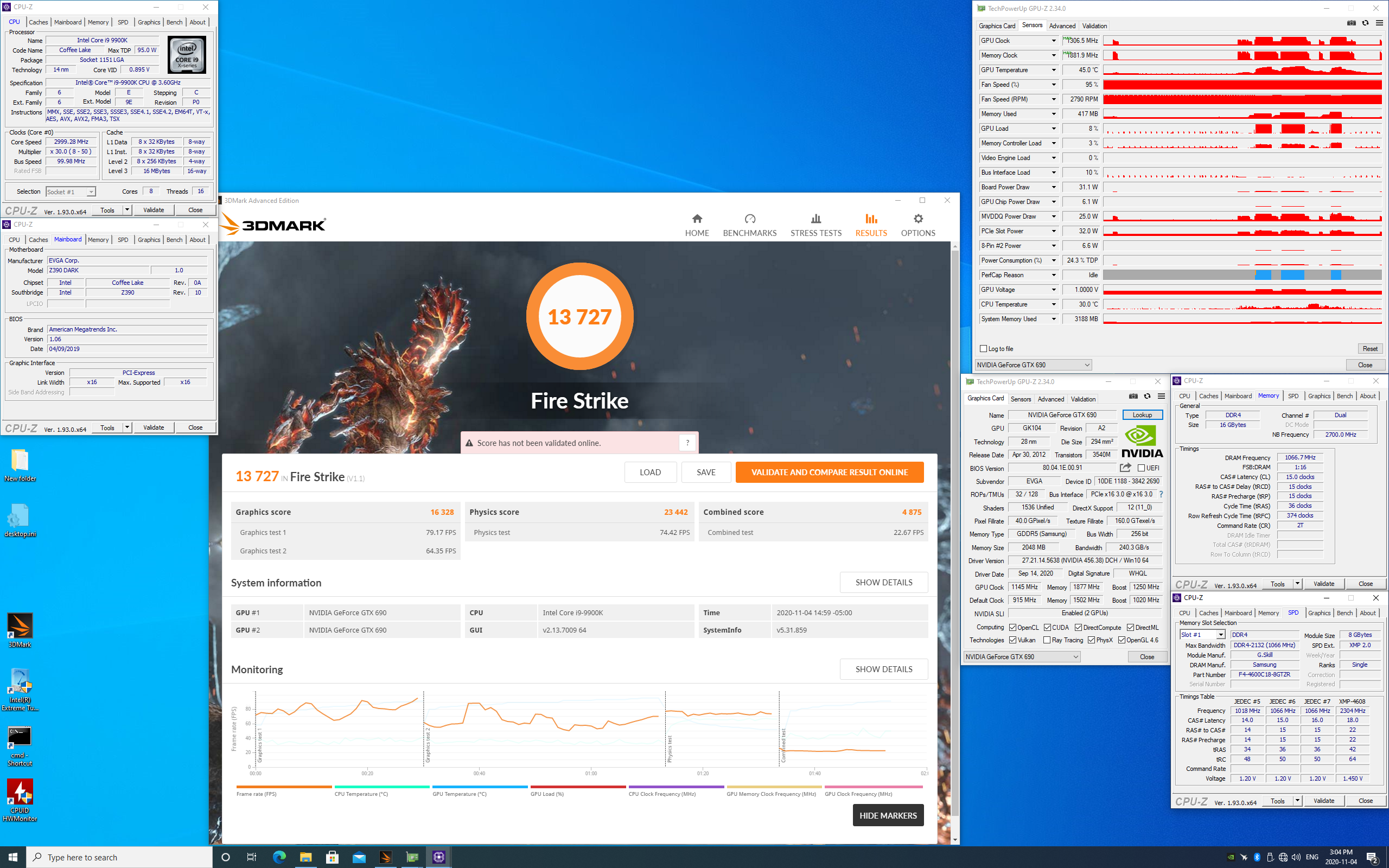Open PerfCap Reason sensor dropdown
Screen dimensions: 1389x868
pos(1053,275)
